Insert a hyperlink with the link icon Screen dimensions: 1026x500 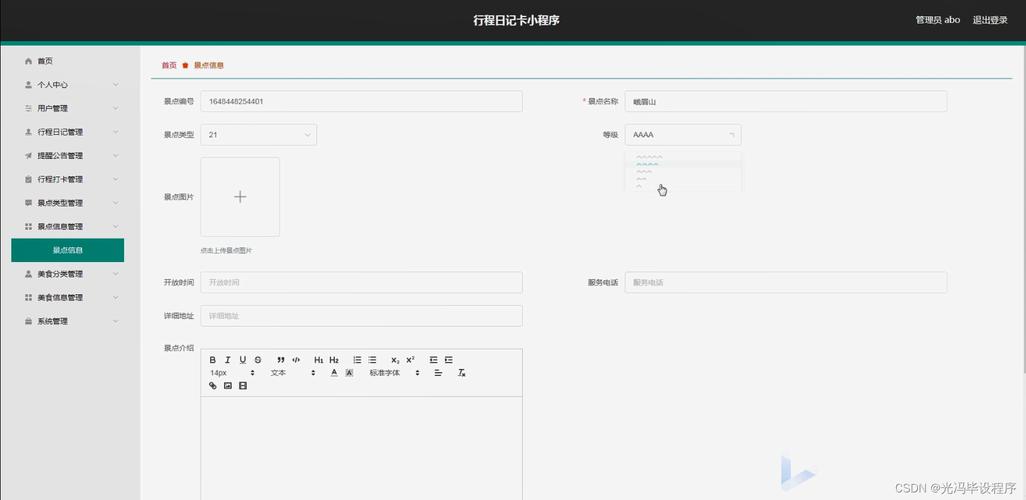click(x=213, y=386)
